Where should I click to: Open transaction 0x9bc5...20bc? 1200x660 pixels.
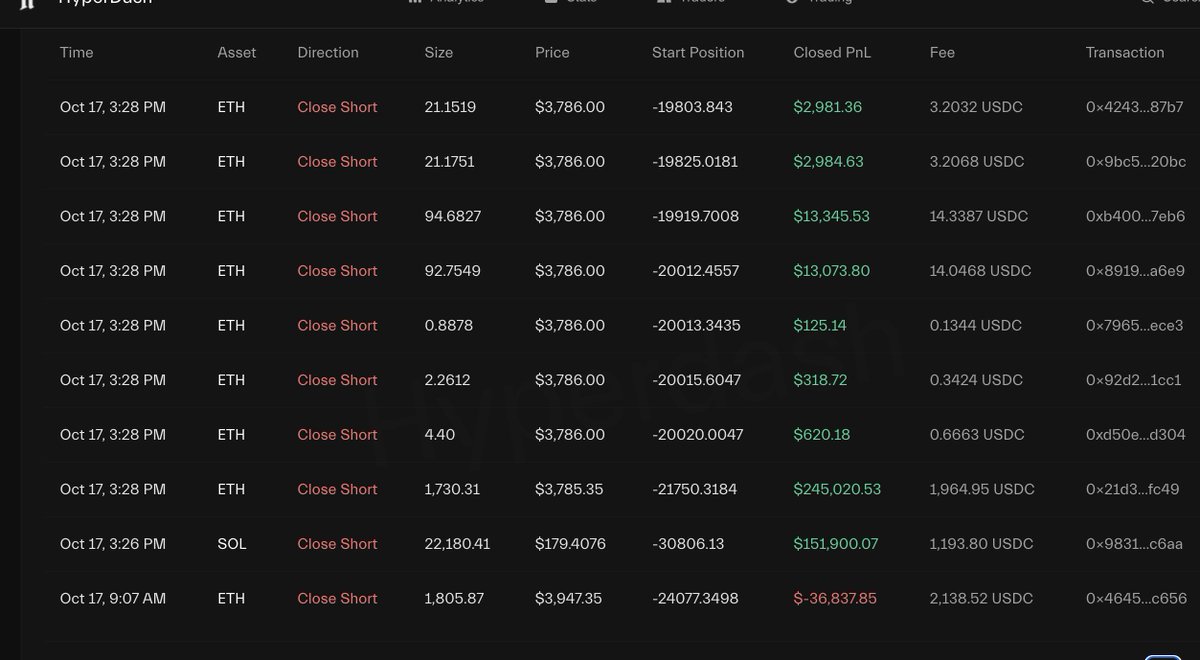click(x=1135, y=161)
